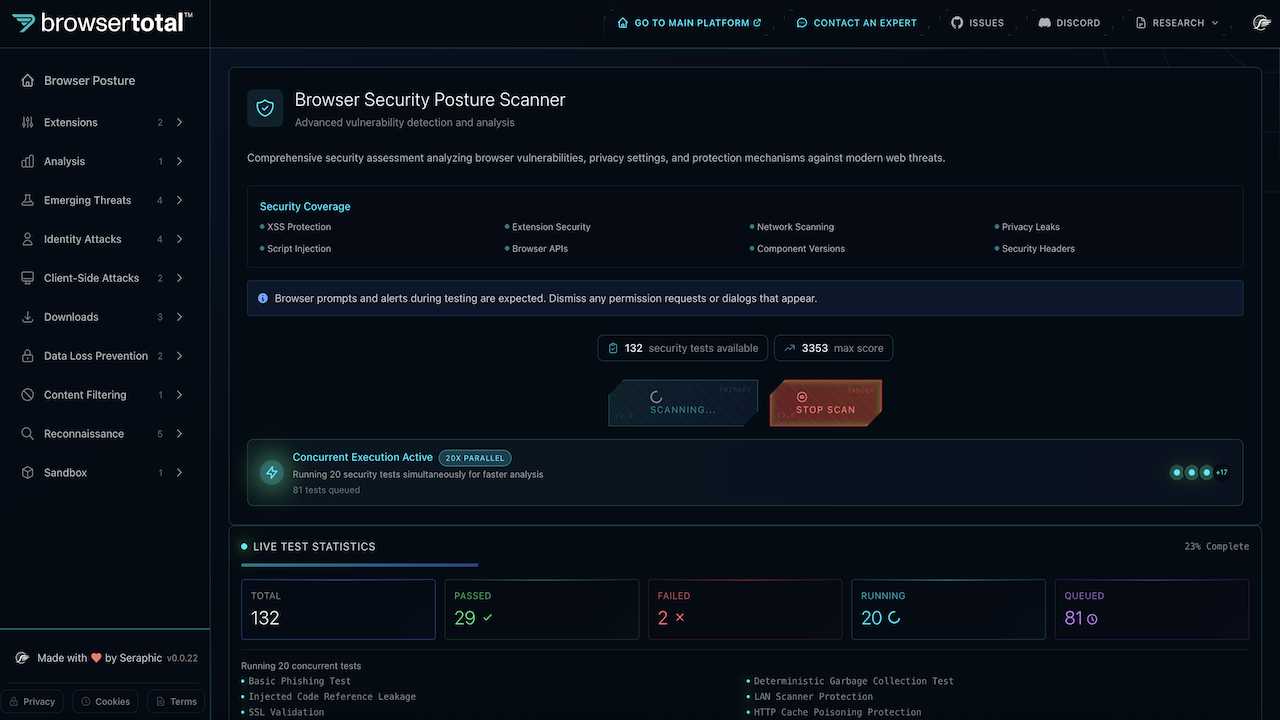Open the Browser Posture home icon
The height and width of the screenshot is (720, 1280).
[28, 80]
